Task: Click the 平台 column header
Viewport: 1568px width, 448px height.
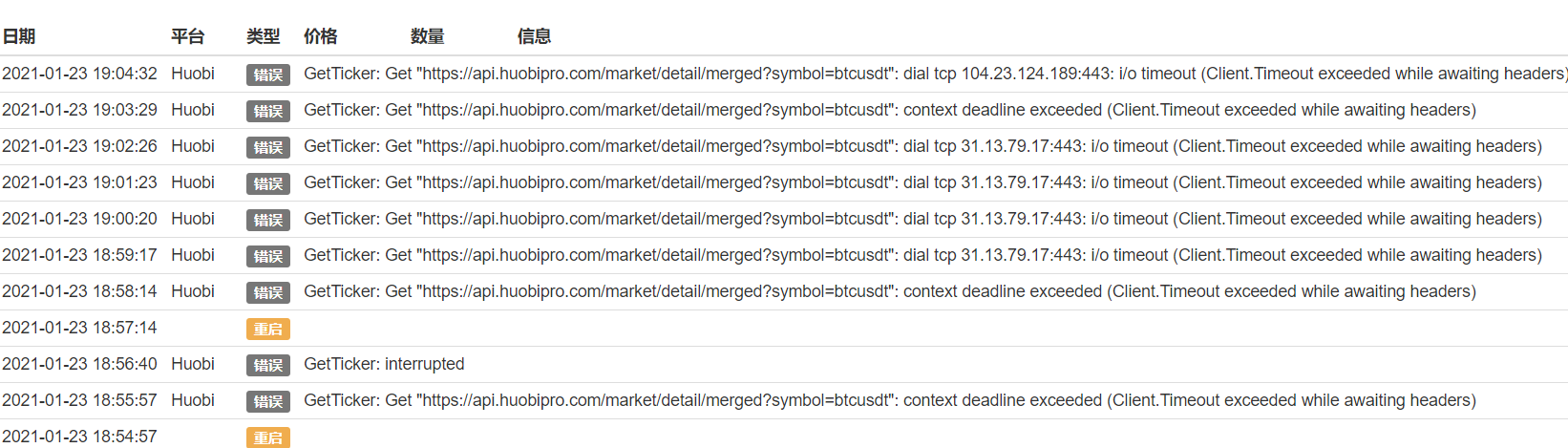Action: point(188,36)
